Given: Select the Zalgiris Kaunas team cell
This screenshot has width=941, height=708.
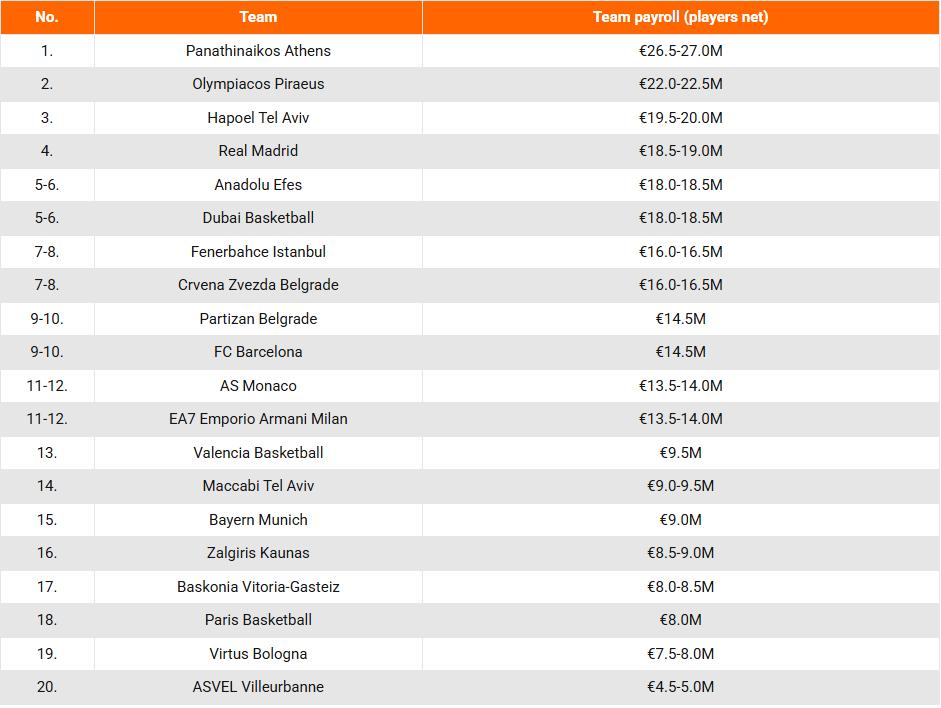Looking at the screenshot, I should point(258,553).
